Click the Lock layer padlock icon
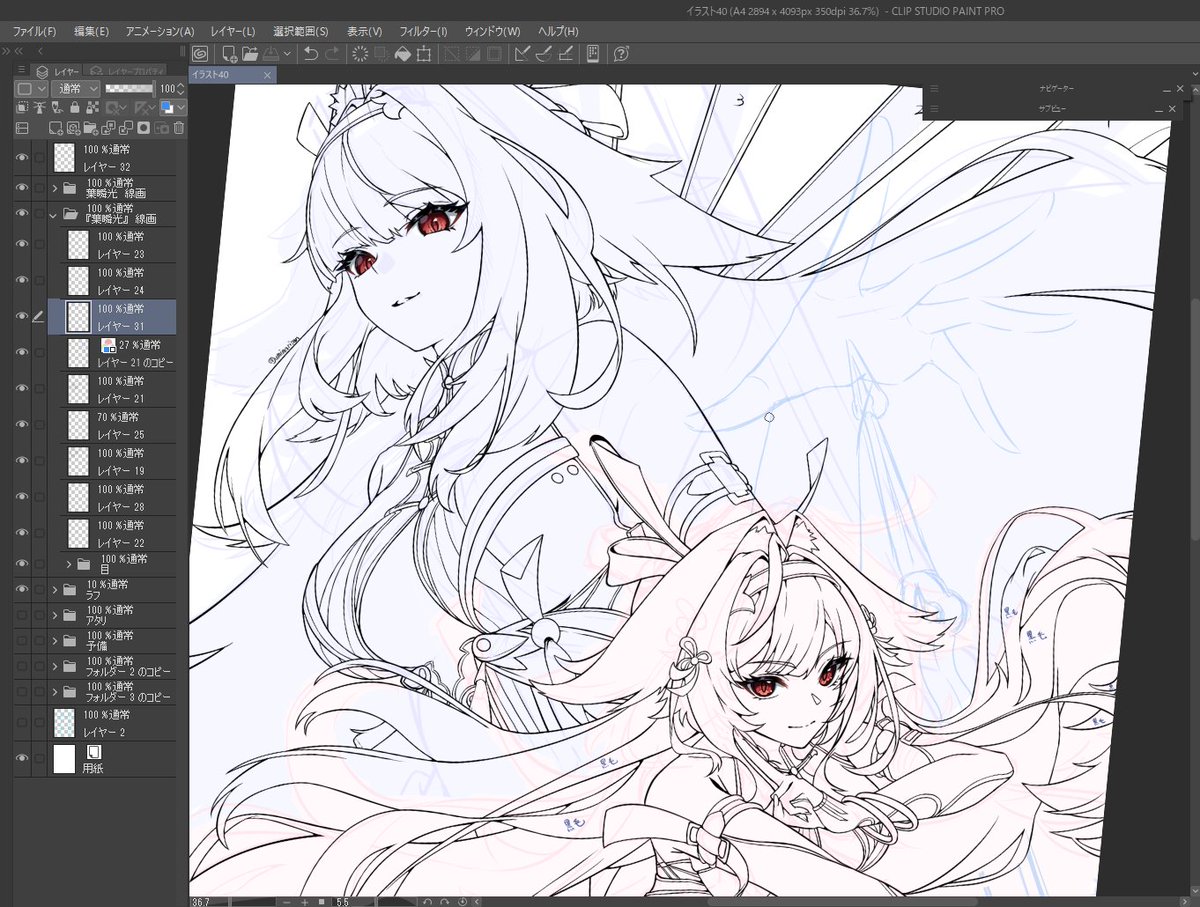Screen dimensions: 1200x907 pos(75,108)
